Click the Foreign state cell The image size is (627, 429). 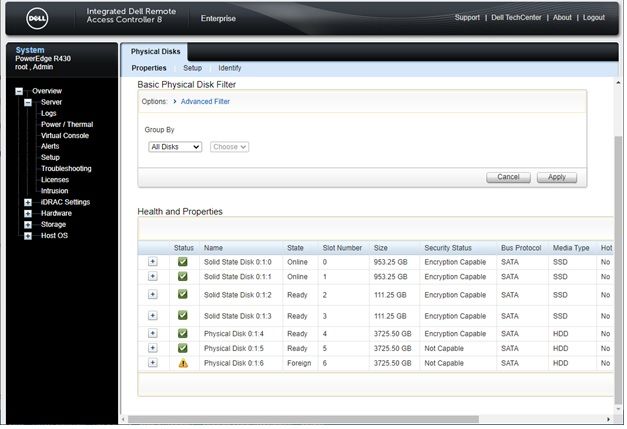tap(299, 363)
